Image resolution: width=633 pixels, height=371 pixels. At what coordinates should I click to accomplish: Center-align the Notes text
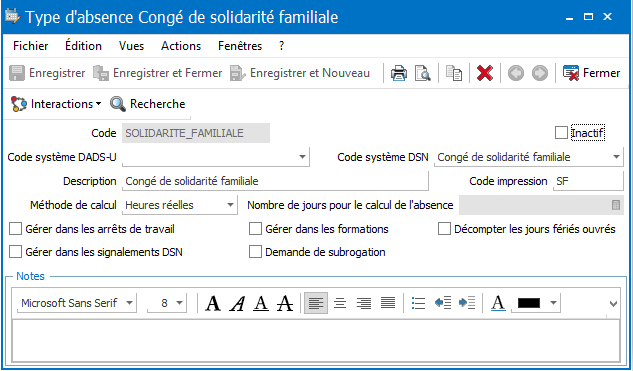pos(340,303)
